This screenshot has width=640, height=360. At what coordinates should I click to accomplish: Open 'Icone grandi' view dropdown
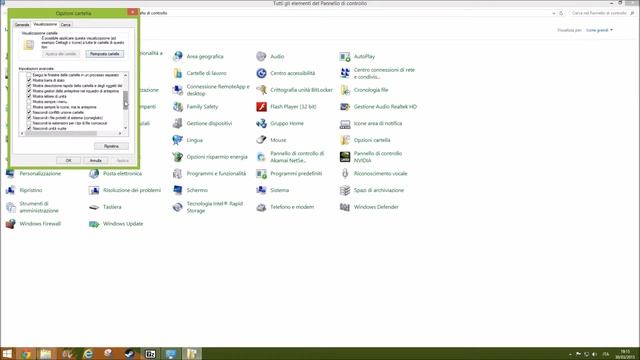tap(599, 30)
